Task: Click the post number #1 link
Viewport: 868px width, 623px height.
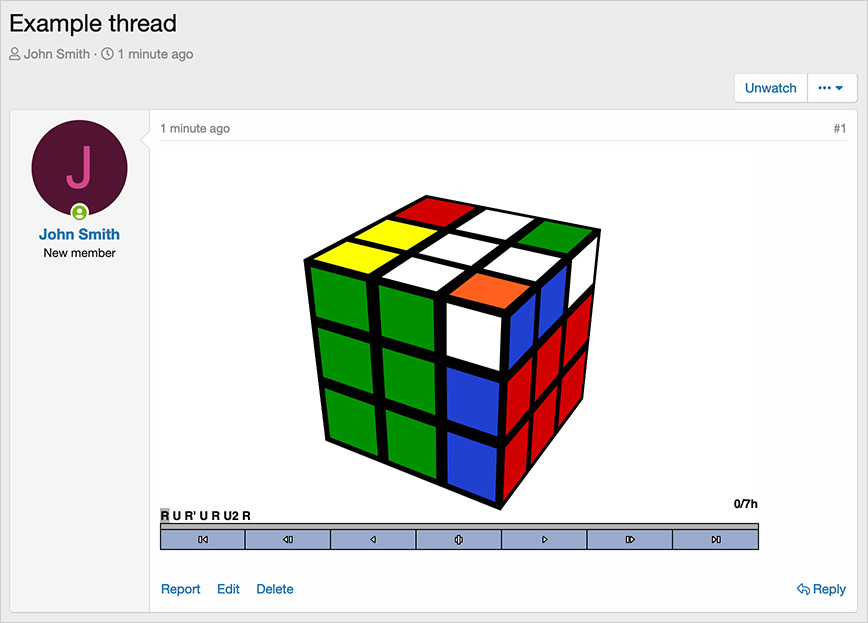Action: 839,129
